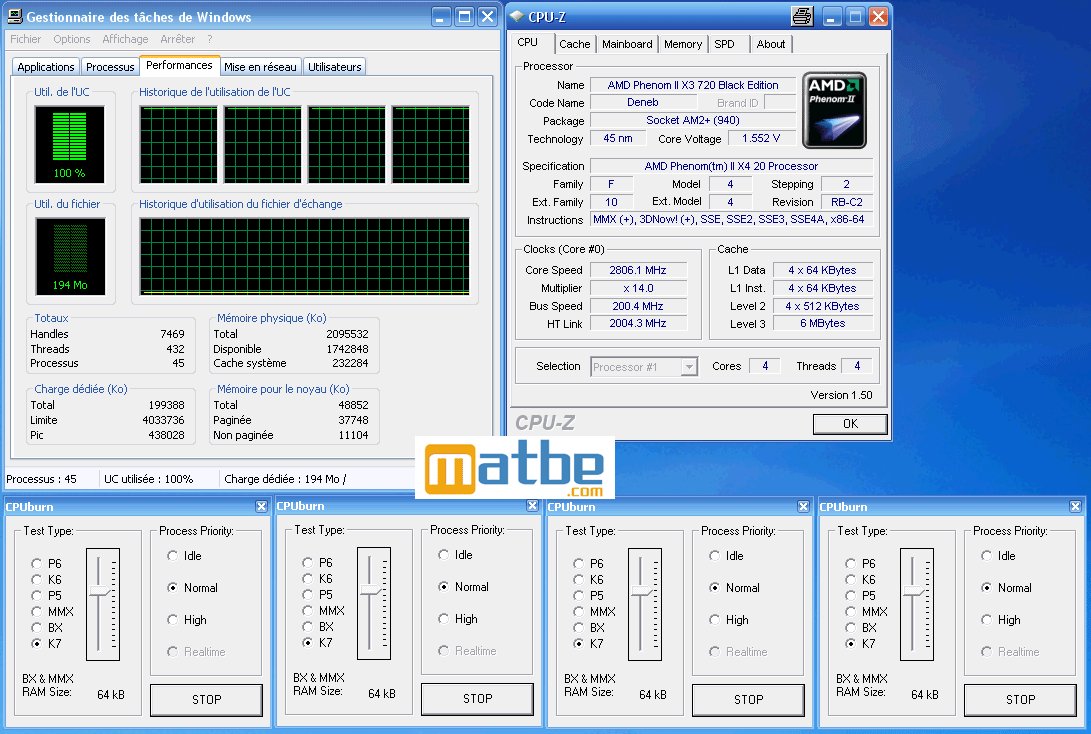The image size is (1091, 734).
Task: Switch to the Mise en réseau tab
Action: click(x=260, y=67)
